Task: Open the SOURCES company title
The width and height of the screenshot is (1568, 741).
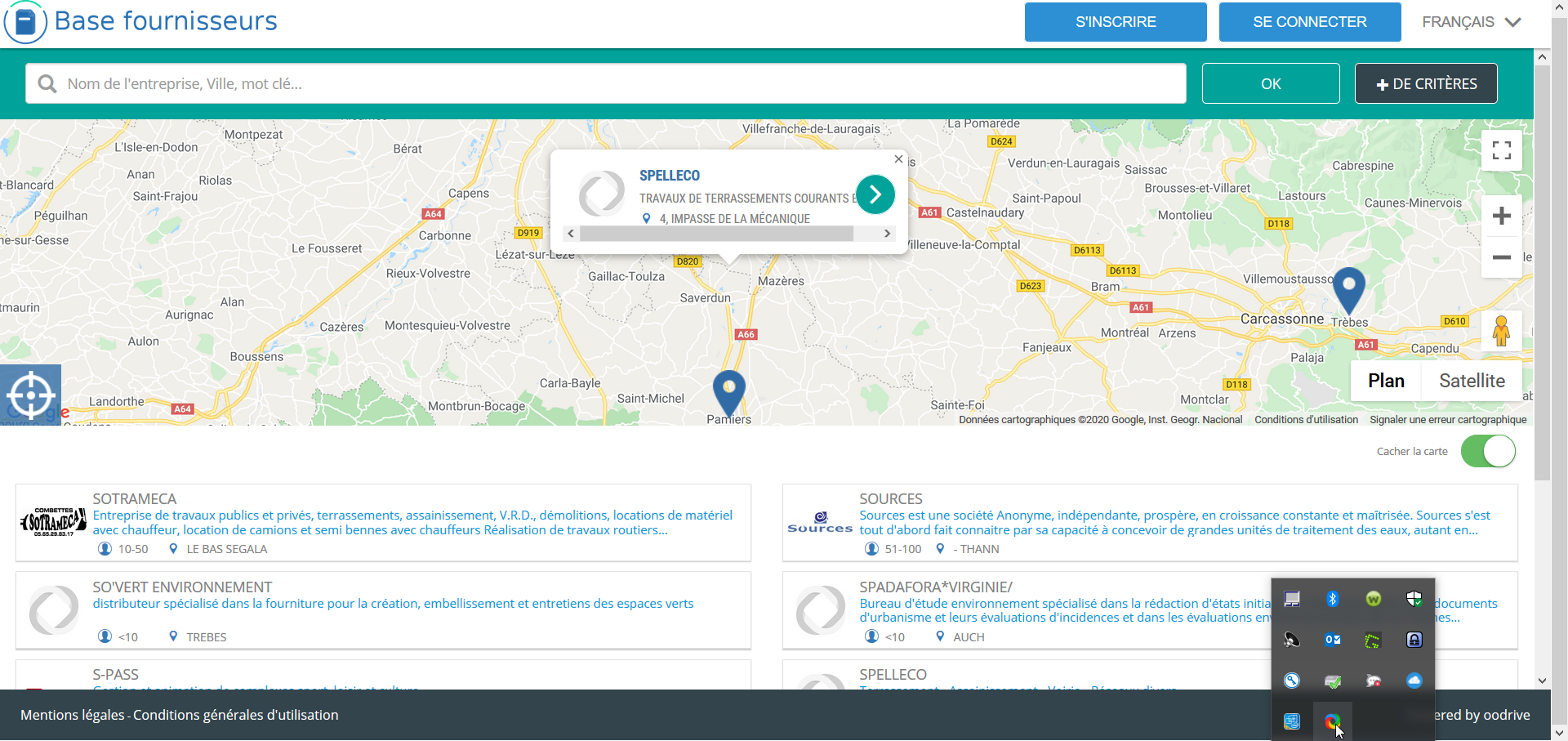Action: (891, 498)
